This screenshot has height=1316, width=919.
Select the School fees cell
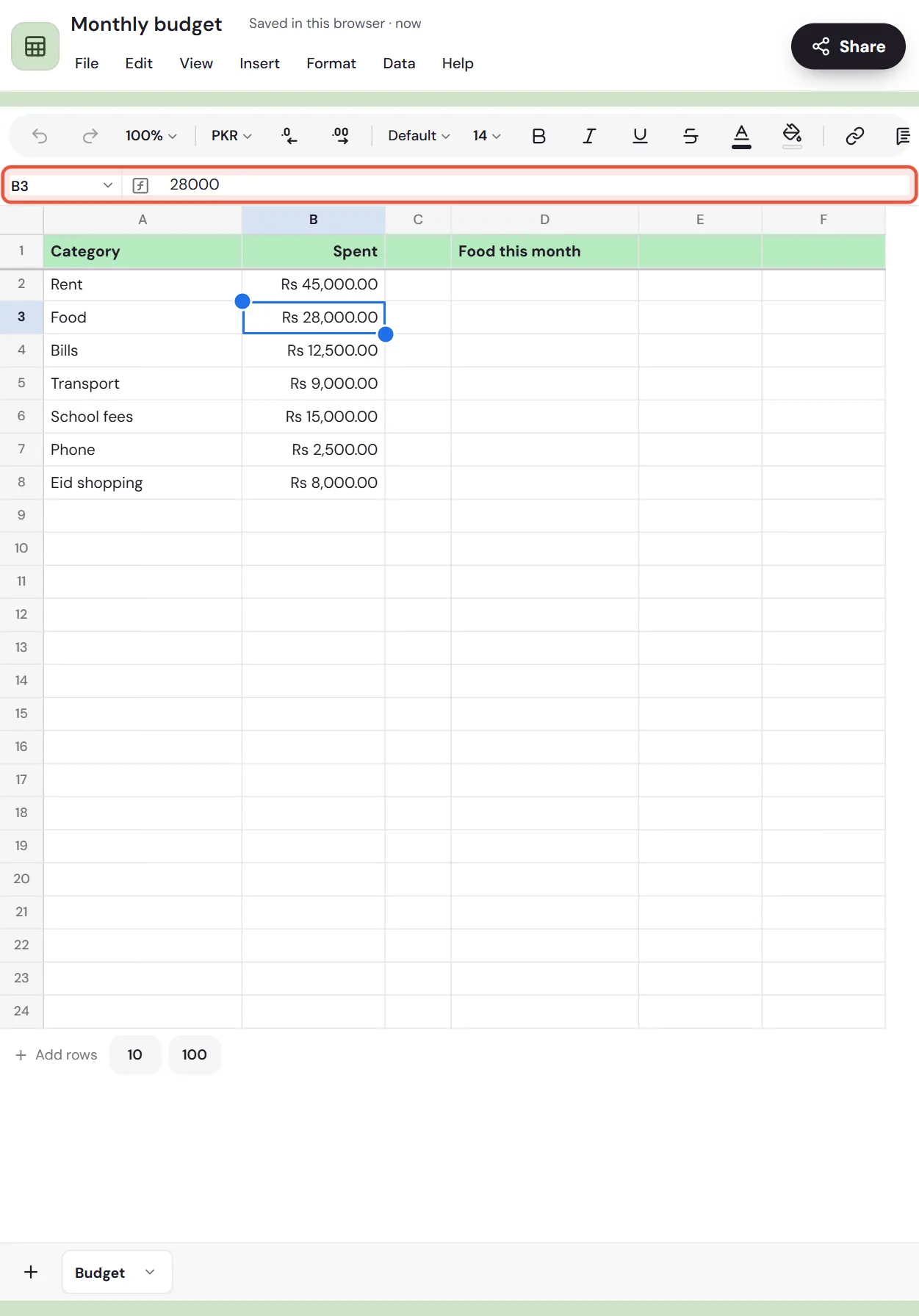143,417
